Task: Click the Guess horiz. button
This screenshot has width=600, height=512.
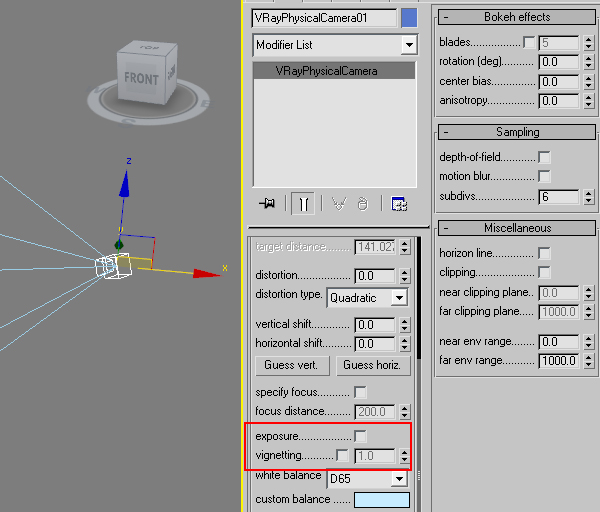Action: pos(371,365)
